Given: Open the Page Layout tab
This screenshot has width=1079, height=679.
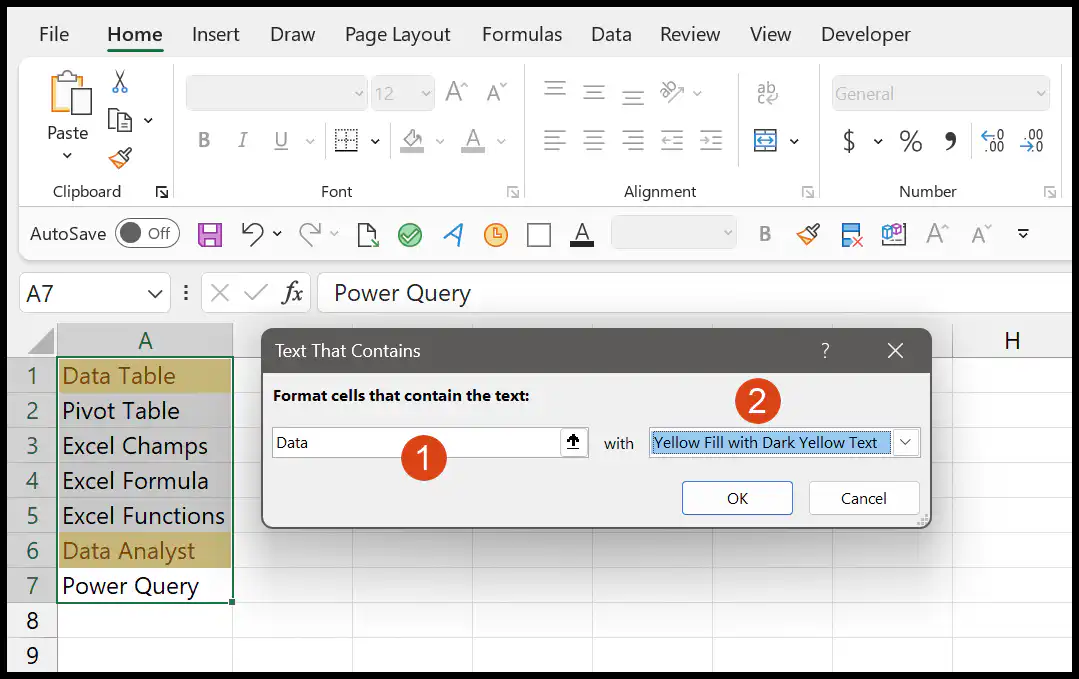Looking at the screenshot, I should 398,34.
